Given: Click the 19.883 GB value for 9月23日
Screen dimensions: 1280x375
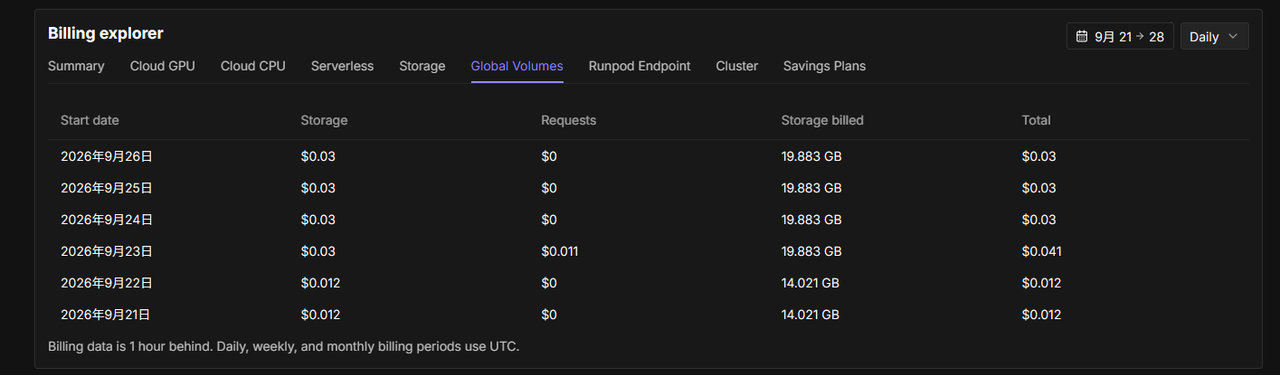Looking at the screenshot, I should tap(811, 251).
